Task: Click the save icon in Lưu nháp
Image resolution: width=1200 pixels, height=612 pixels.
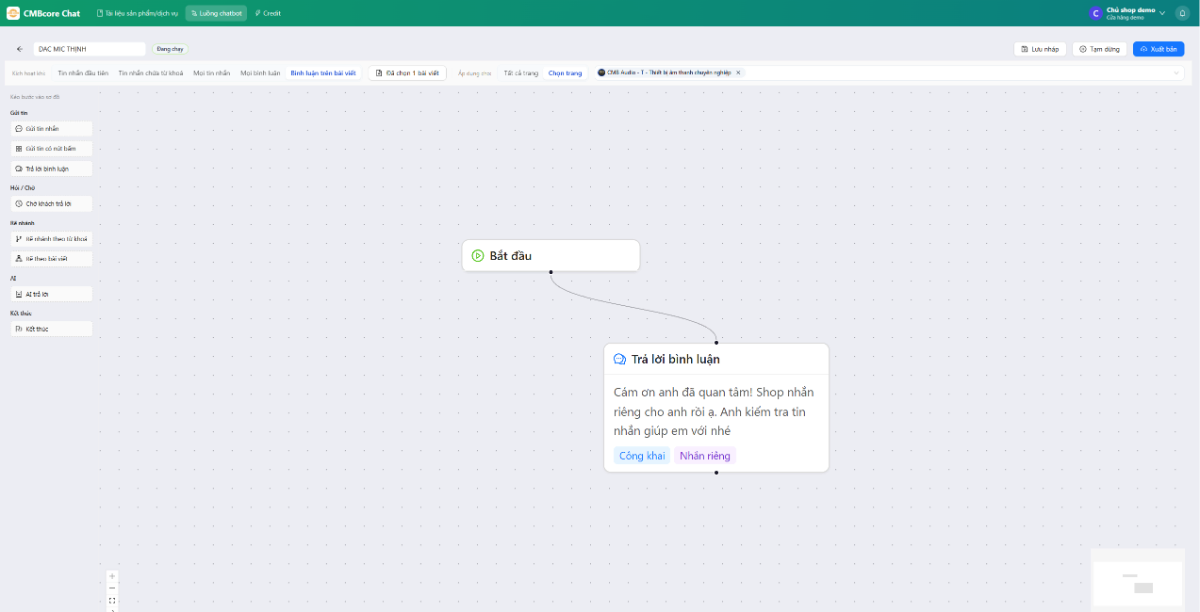Action: (x=1025, y=49)
